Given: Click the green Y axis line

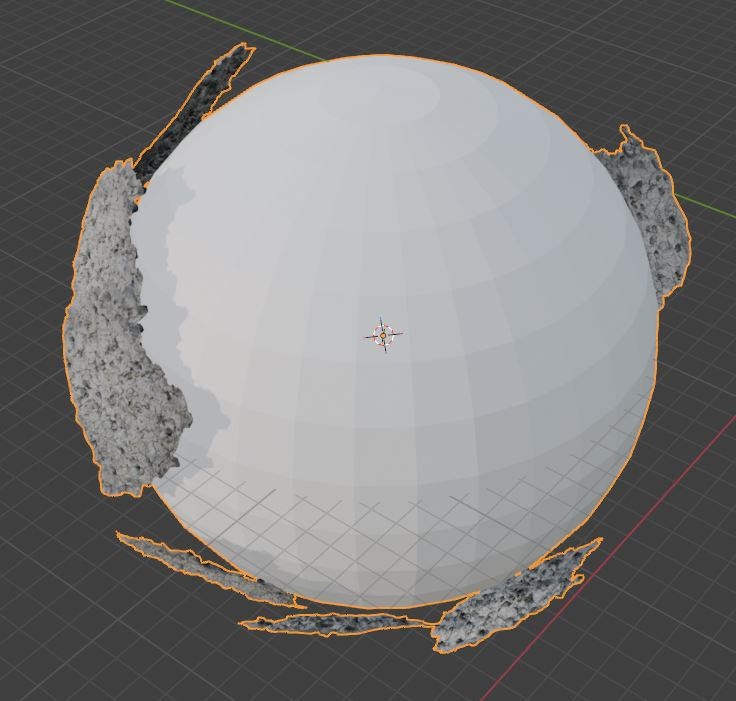Looking at the screenshot, I should [x=690, y=201].
